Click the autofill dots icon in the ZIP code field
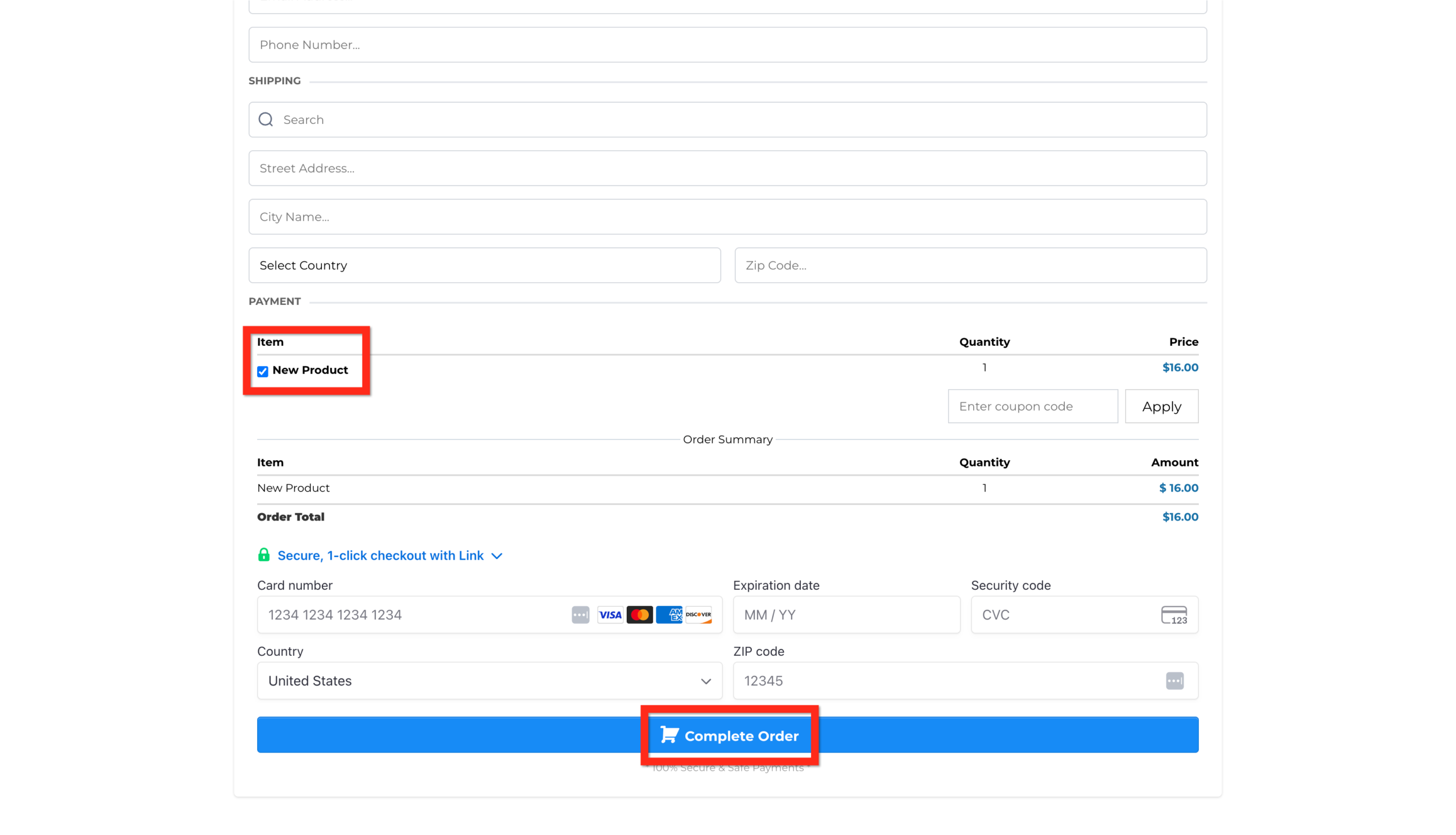The image size is (1456, 835). [1174, 681]
